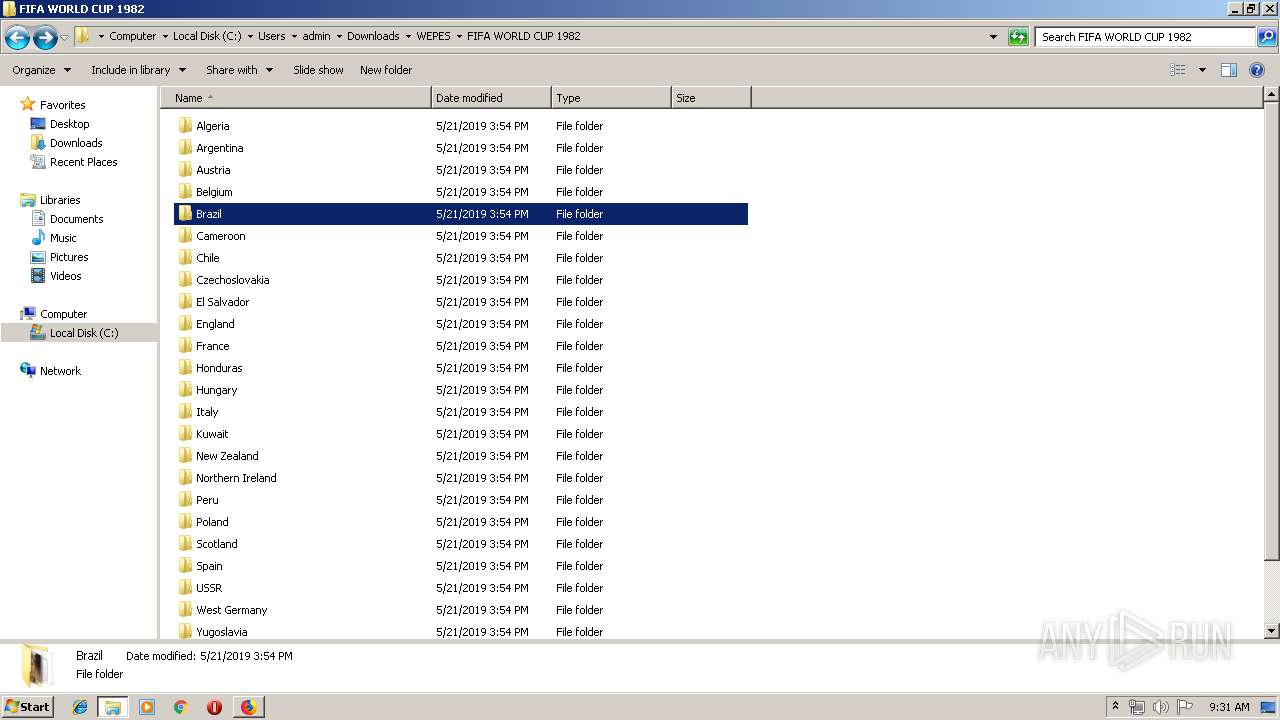The height and width of the screenshot is (720, 1280).
Task: Start the Slide show
Action: point(318,70)
